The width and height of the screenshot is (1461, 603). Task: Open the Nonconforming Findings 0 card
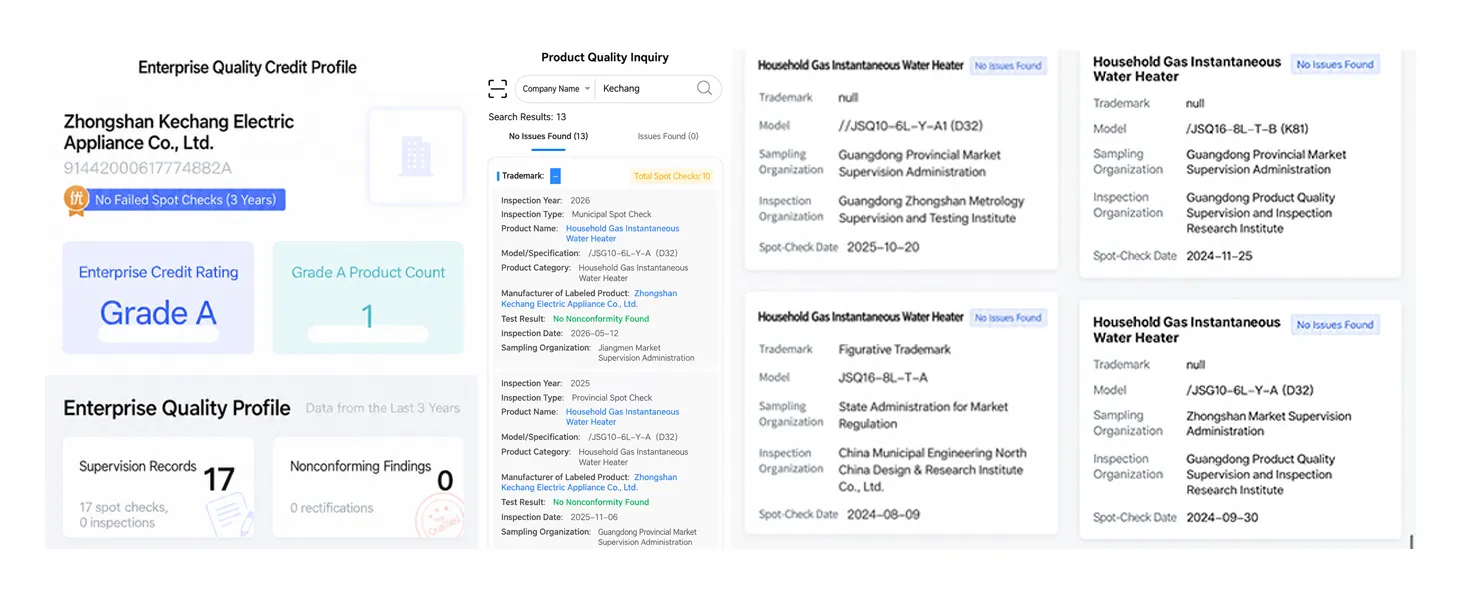368,489
